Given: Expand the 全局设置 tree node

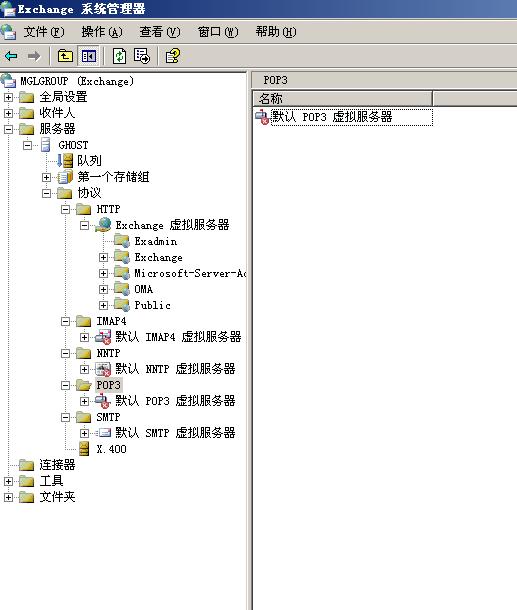Looking at the screenshot, I should click(x=8, y=97).
